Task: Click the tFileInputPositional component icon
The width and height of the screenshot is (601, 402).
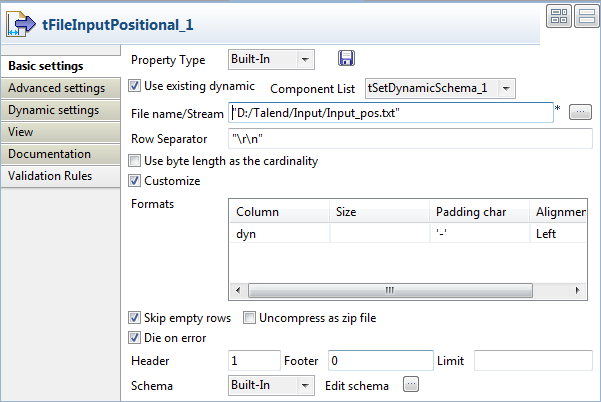Action: tap(20, 23)
